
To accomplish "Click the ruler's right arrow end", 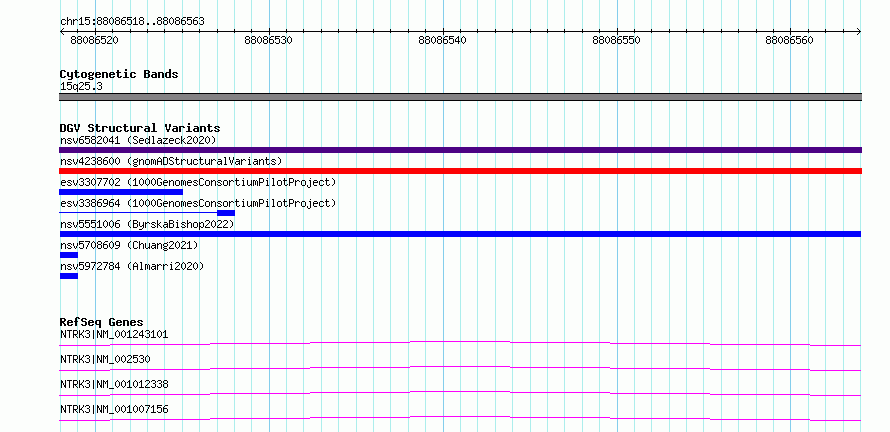I will [x=859, y=32].
